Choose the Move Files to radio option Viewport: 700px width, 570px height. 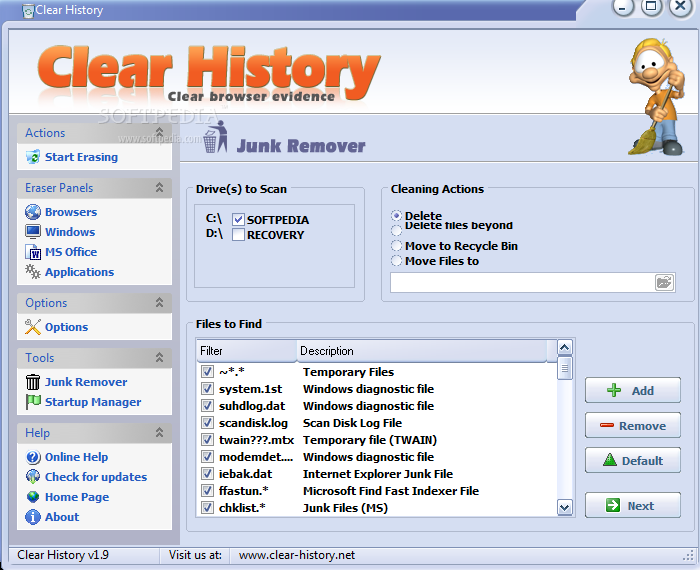(x=396, y=261)
